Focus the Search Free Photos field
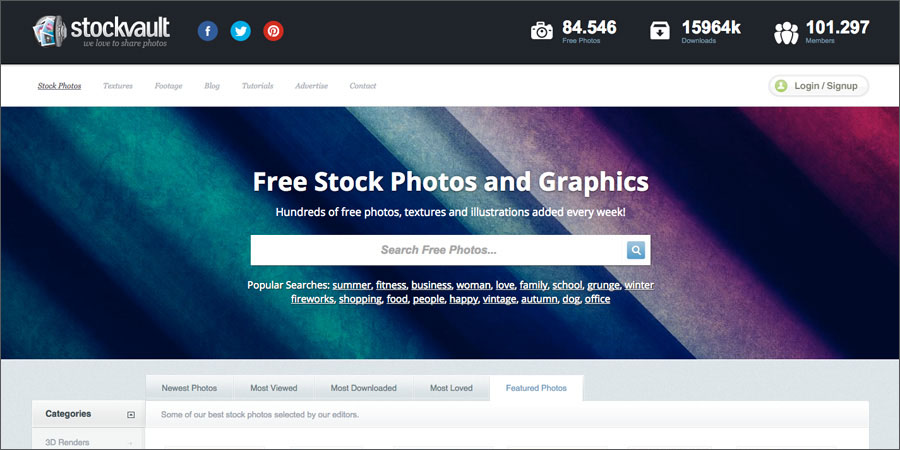The image size is (900, 450). [x=439, y=250]
